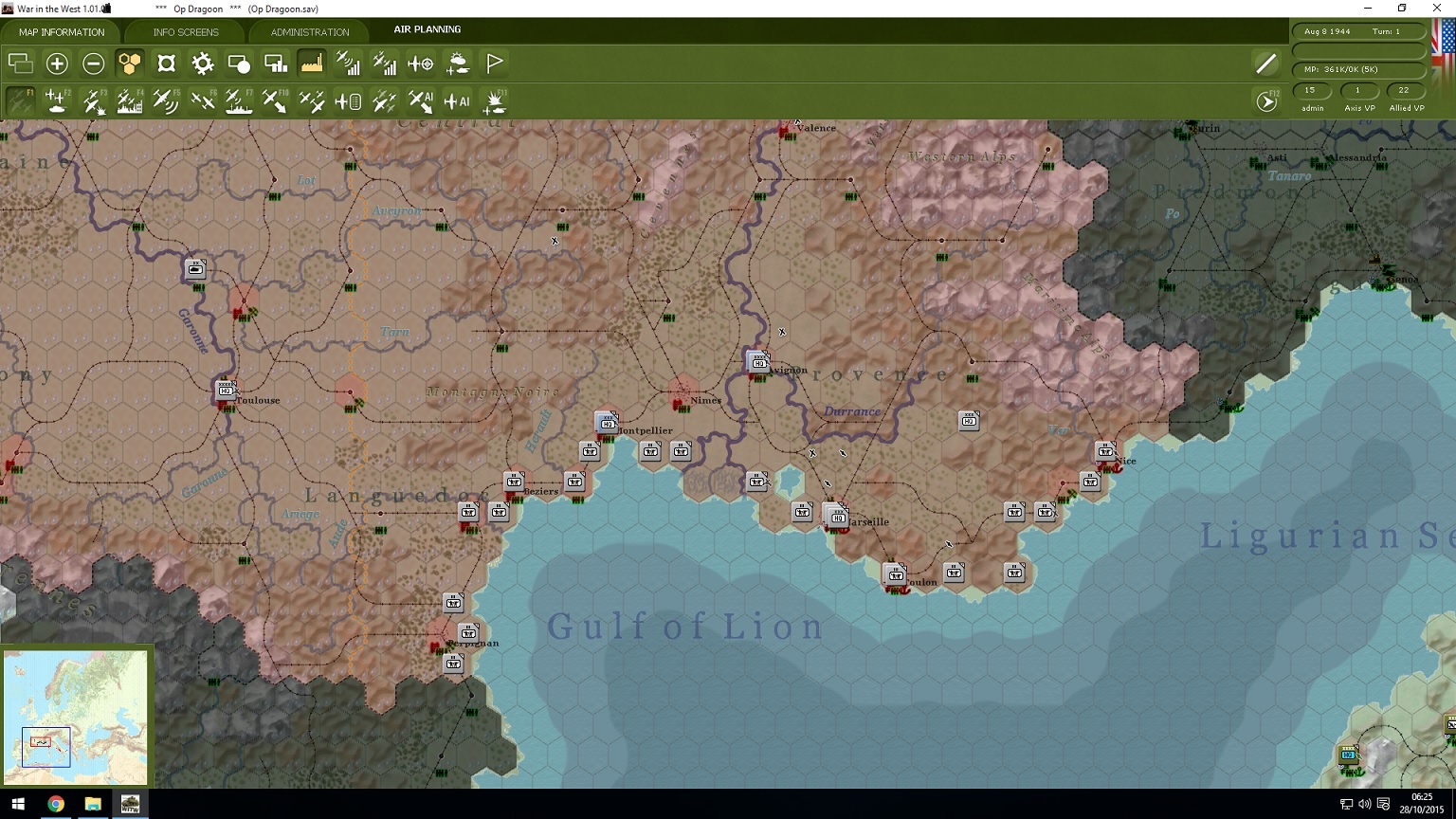Select the F6 air superiority mode
The width and height of the screenshot is (1456, 819).
pos(202,100)
